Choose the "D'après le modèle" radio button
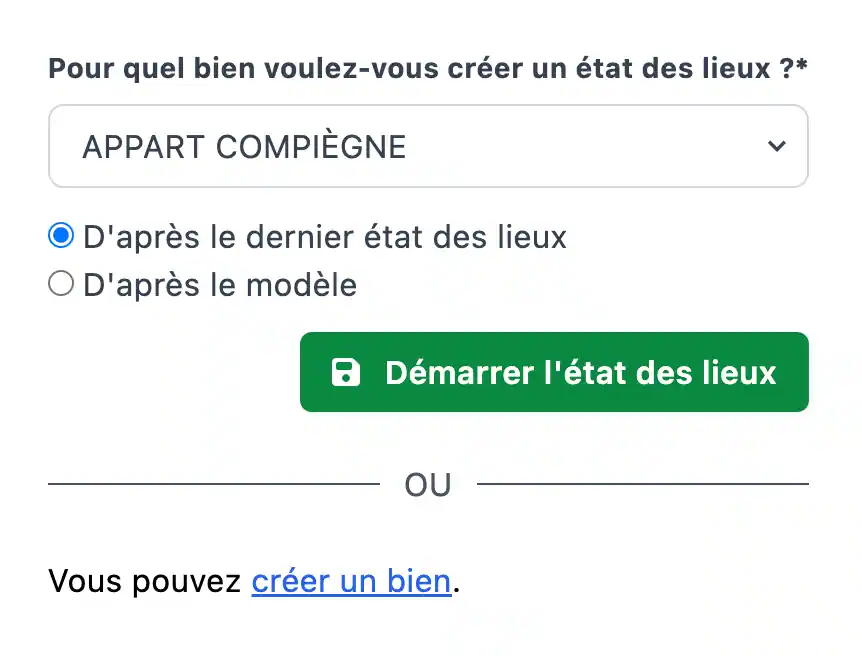The height and width of the screenshot is (656, 862). point(61,285)
